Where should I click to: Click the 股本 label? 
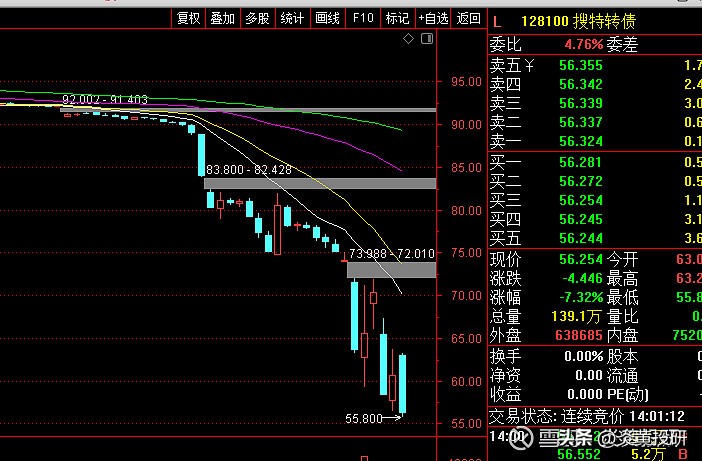(622, 357)
